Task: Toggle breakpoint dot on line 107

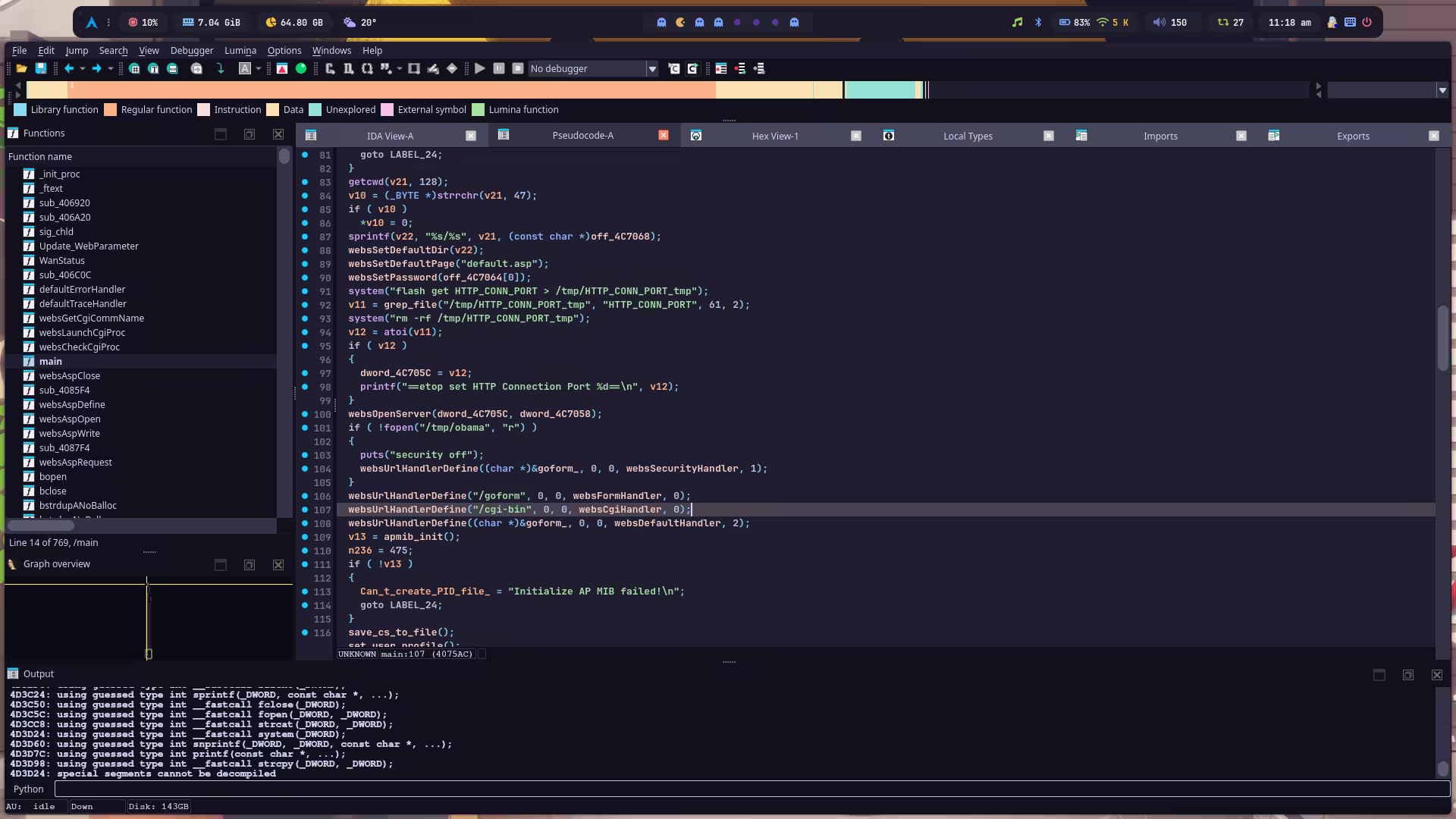Action: (305, 510)
